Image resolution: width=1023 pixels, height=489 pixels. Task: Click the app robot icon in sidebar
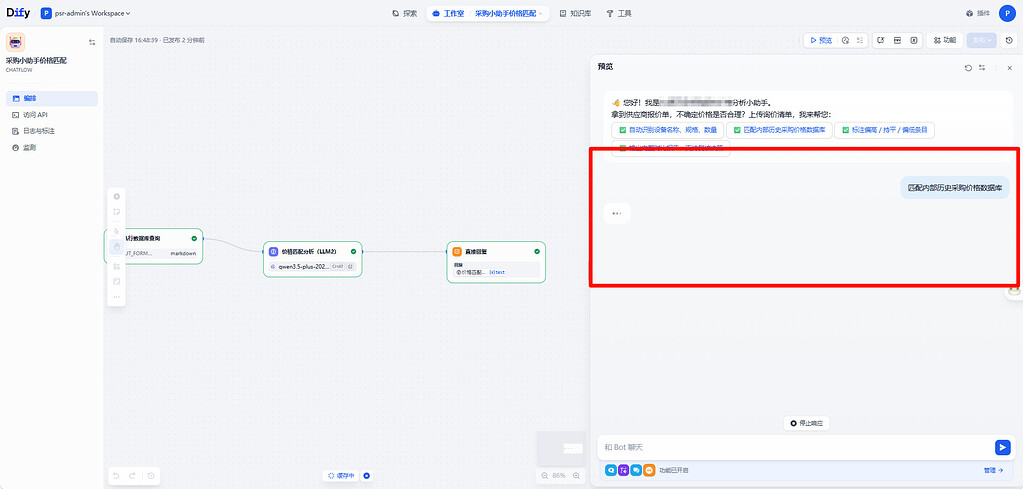pyautogui.click(x=16, y=42)
